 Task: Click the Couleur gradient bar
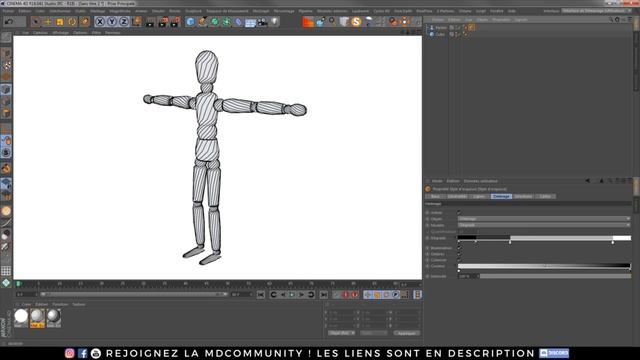[544, 266]
